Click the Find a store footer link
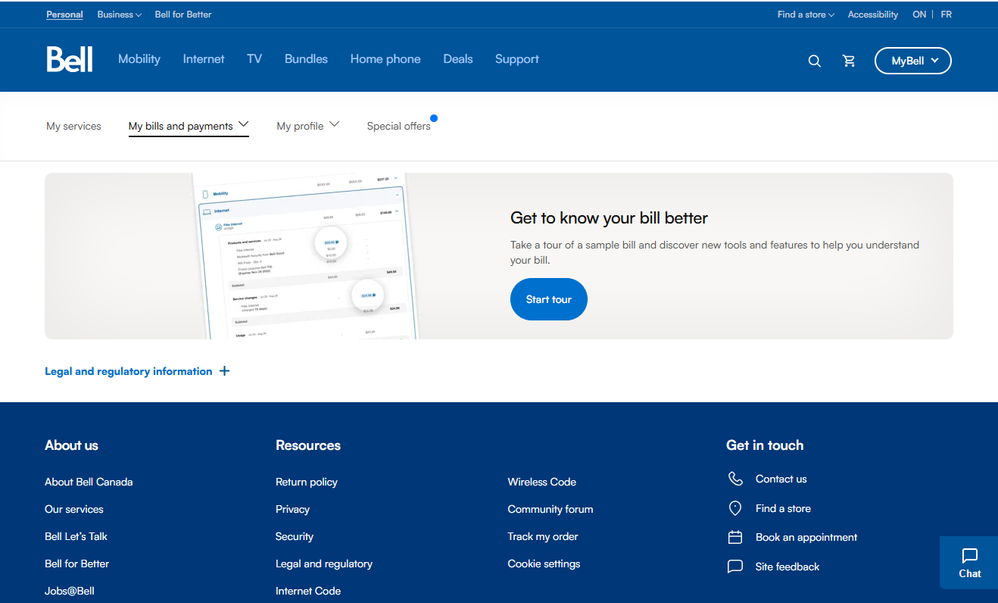998x603 pixels. (783, 508)
